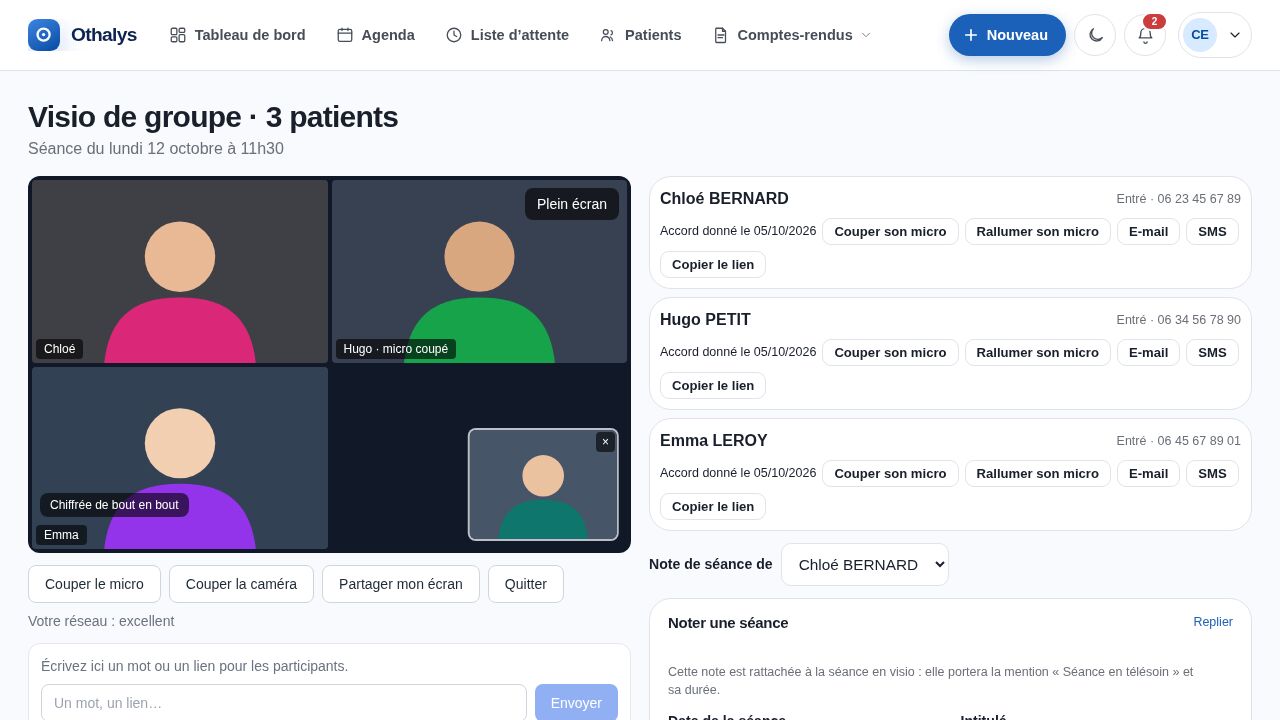Viewport: 1280px width, 720px height.
Task: Copy the link for Emma LEROY
Action: (713, 506)
